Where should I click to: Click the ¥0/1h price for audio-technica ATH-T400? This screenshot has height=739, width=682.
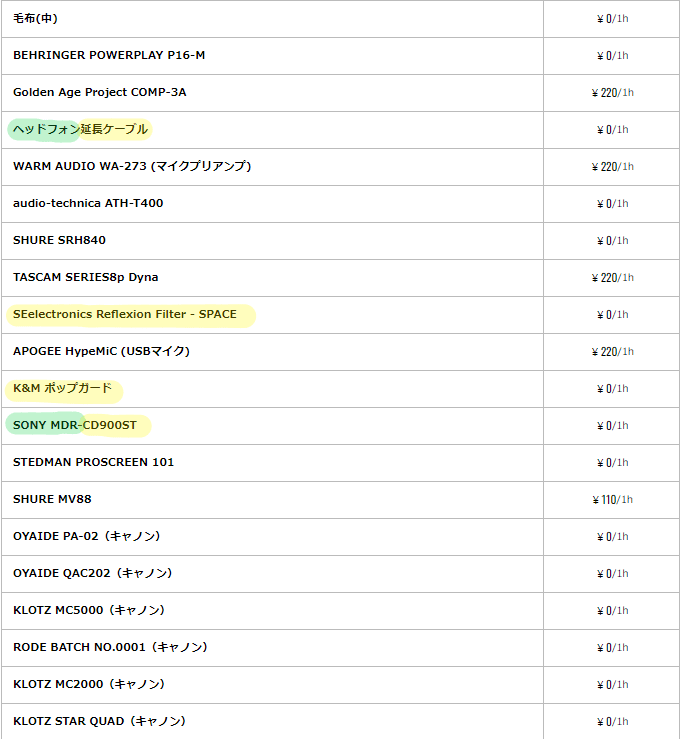click(613, 204)
